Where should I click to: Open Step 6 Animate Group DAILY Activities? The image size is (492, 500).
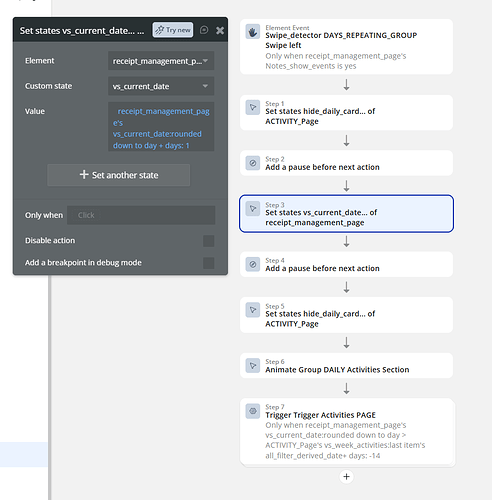click(x=346, y=366)
